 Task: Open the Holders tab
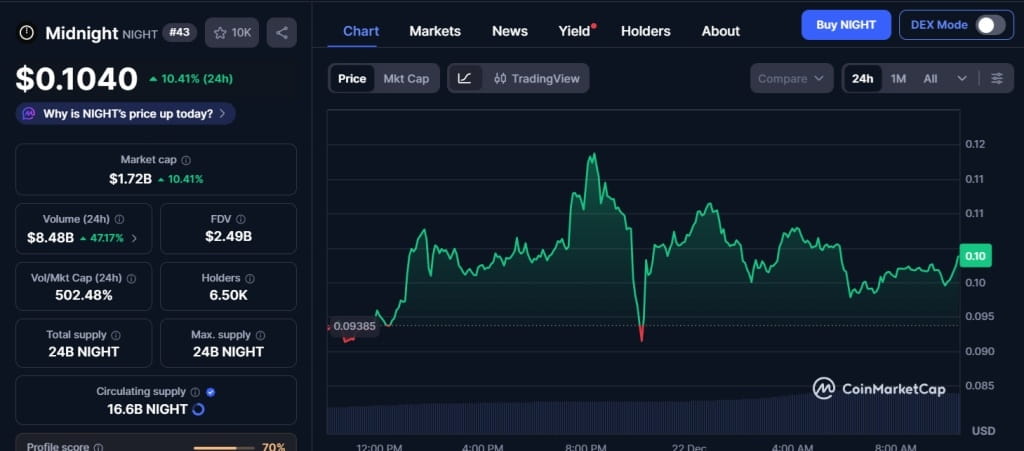tap(645, 31)
